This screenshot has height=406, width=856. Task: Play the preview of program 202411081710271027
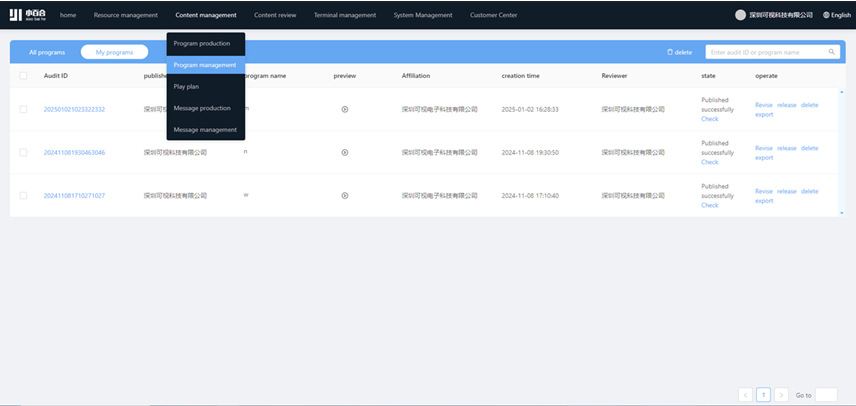tap(345, 196)
